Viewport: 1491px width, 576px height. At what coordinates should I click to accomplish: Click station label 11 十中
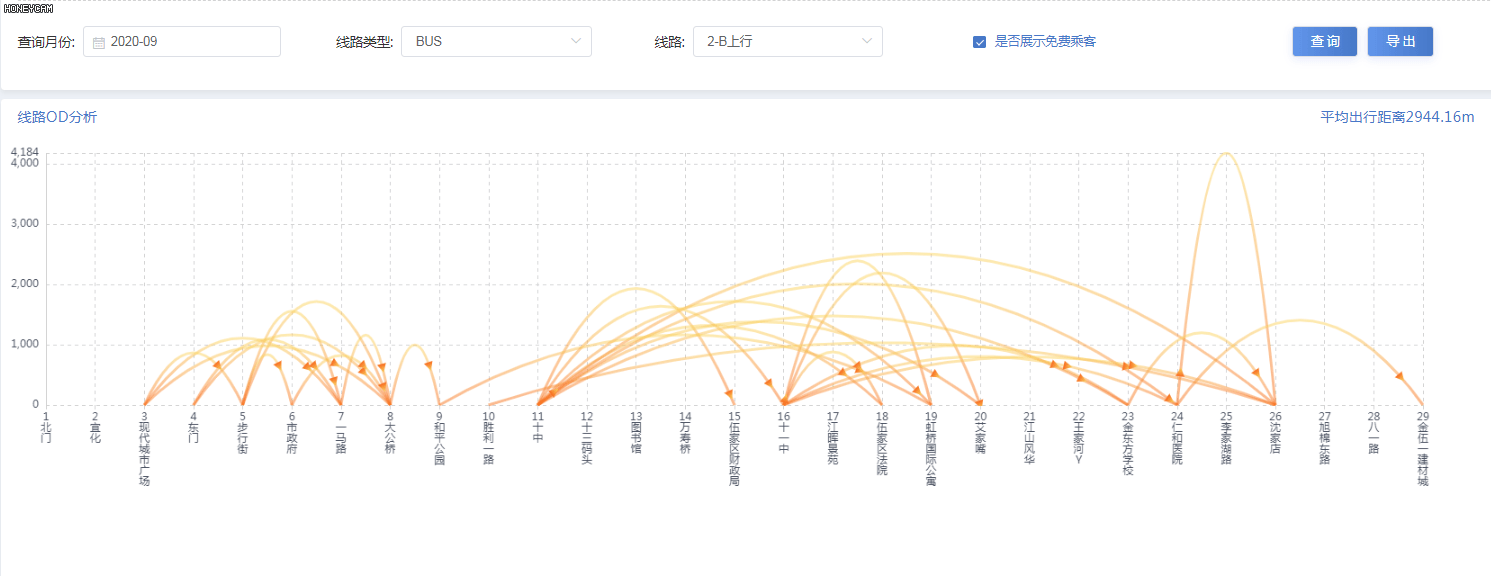click(x=537, y=428)
